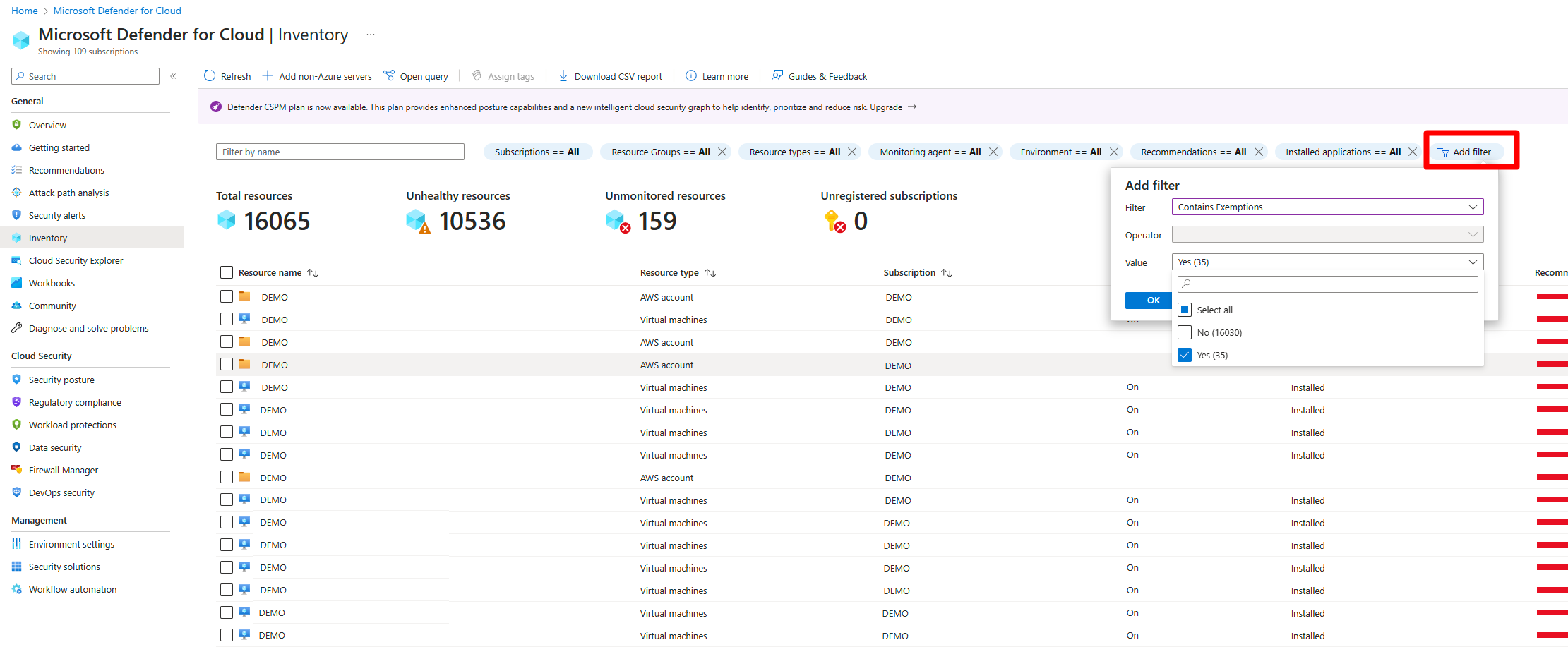Open the Subscriptions == All filter
Screen dimensions: 1568x647
tap(537, 152)
